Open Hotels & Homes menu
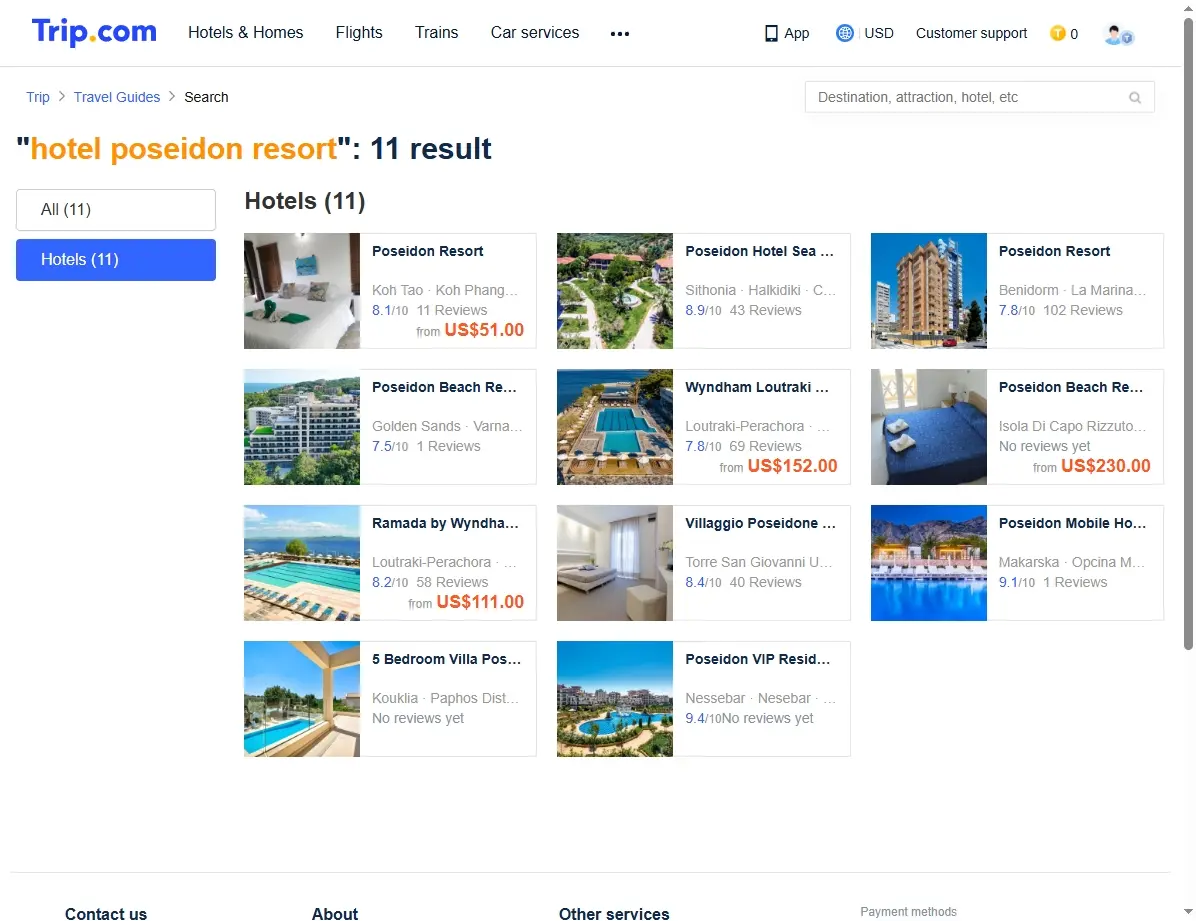The image size is (1196, 921). 246,32
